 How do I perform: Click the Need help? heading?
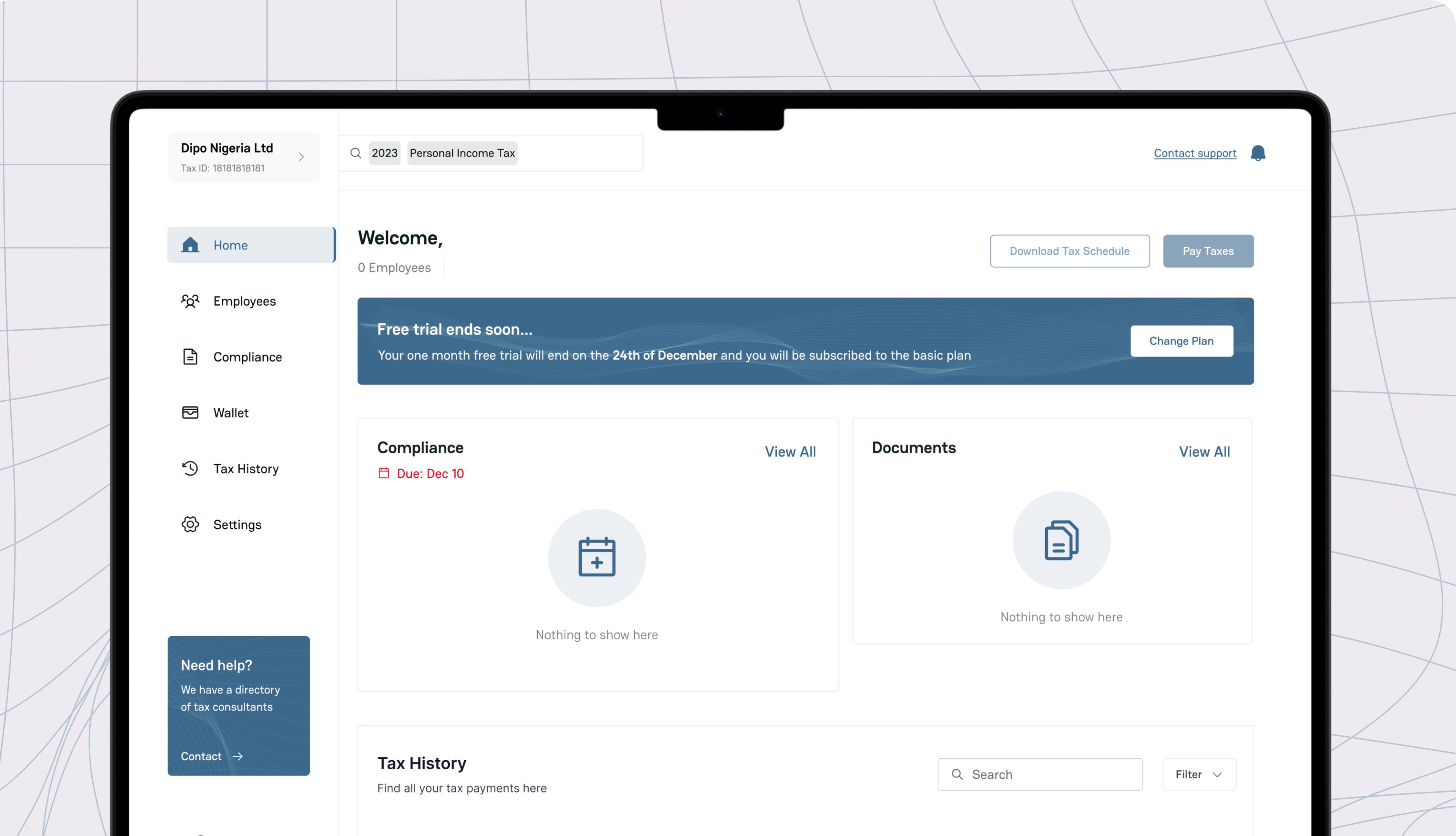[x=217, y=665]
